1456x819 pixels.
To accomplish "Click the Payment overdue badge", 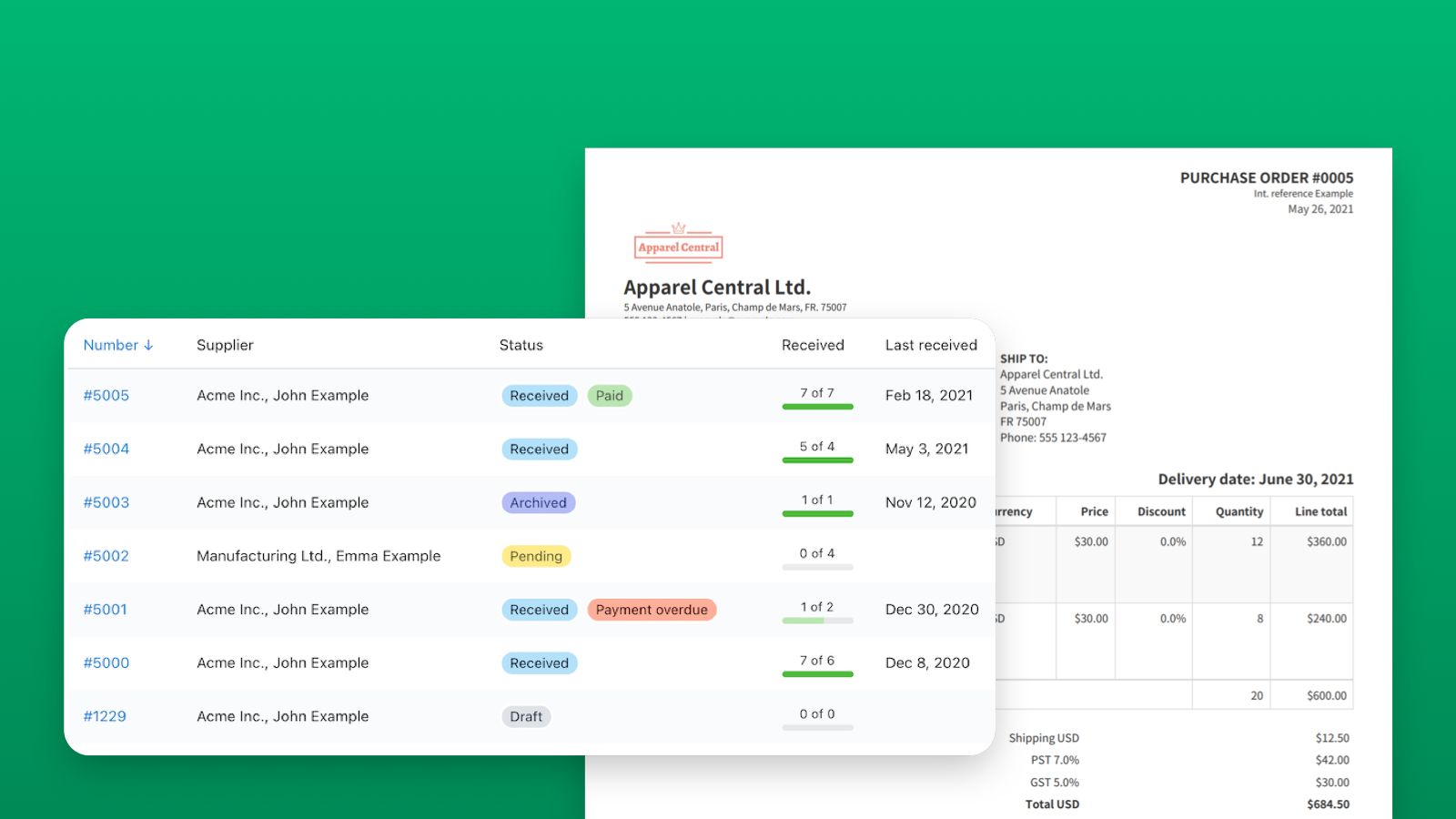I will (x=652, y=610).
